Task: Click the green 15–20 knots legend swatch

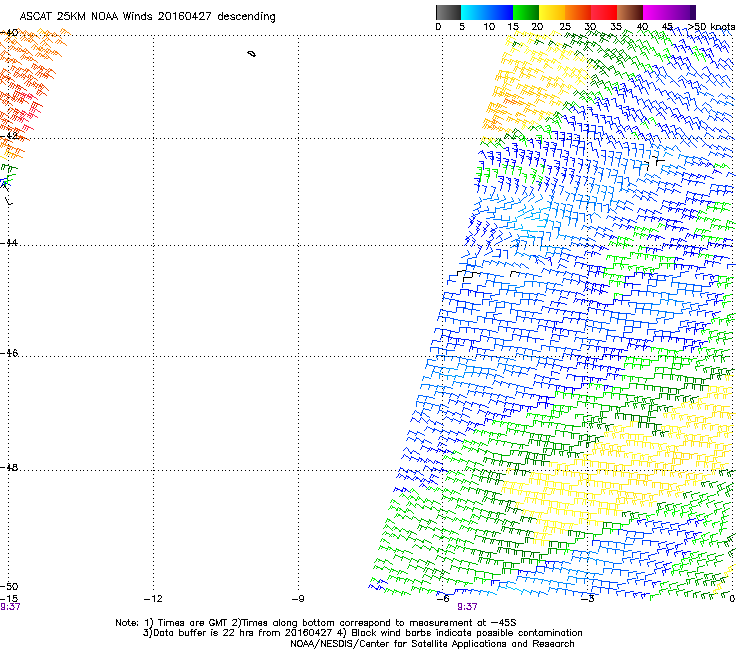Action: point(525,12)
